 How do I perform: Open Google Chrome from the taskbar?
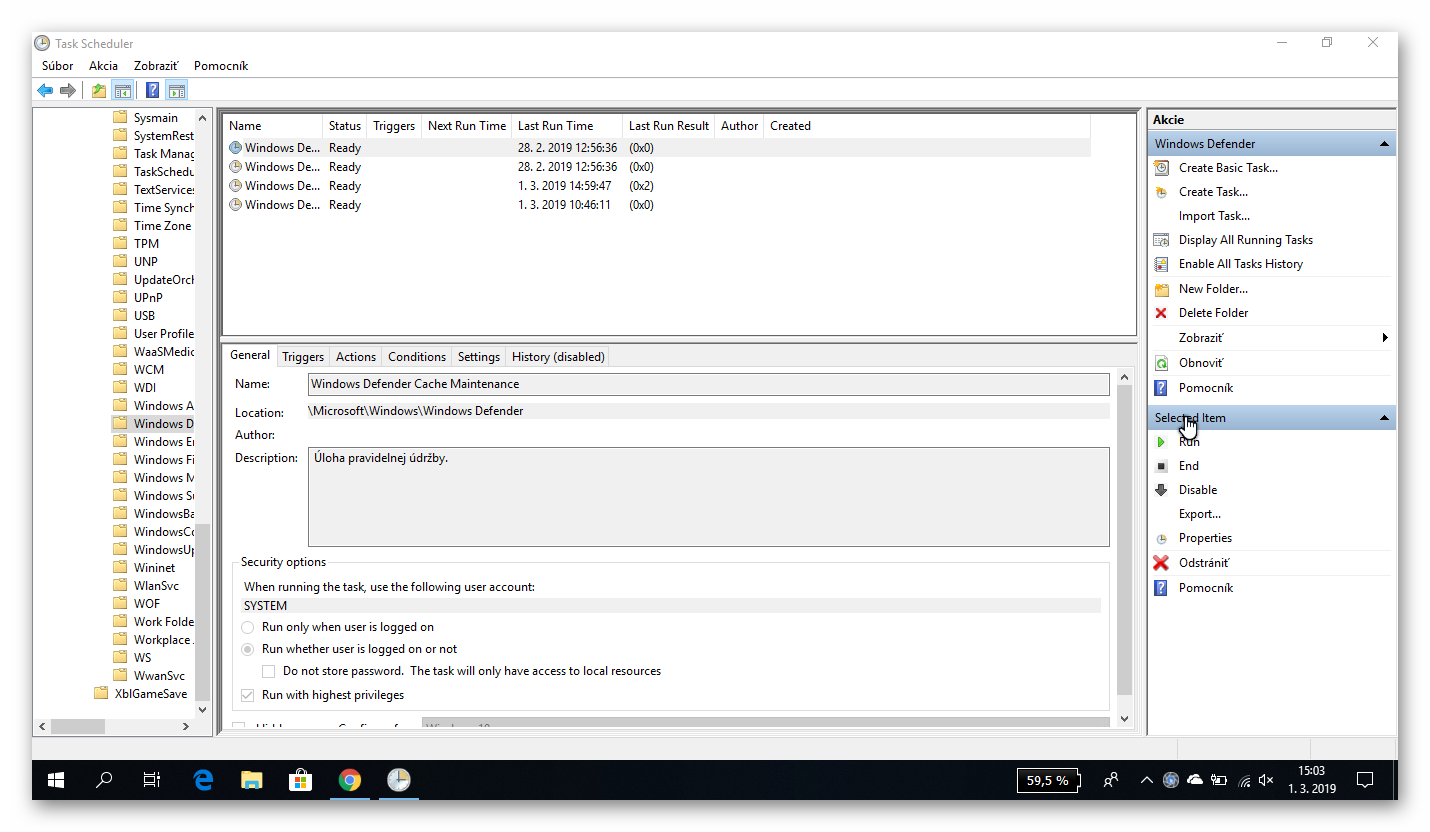click(x=349, y=780)
